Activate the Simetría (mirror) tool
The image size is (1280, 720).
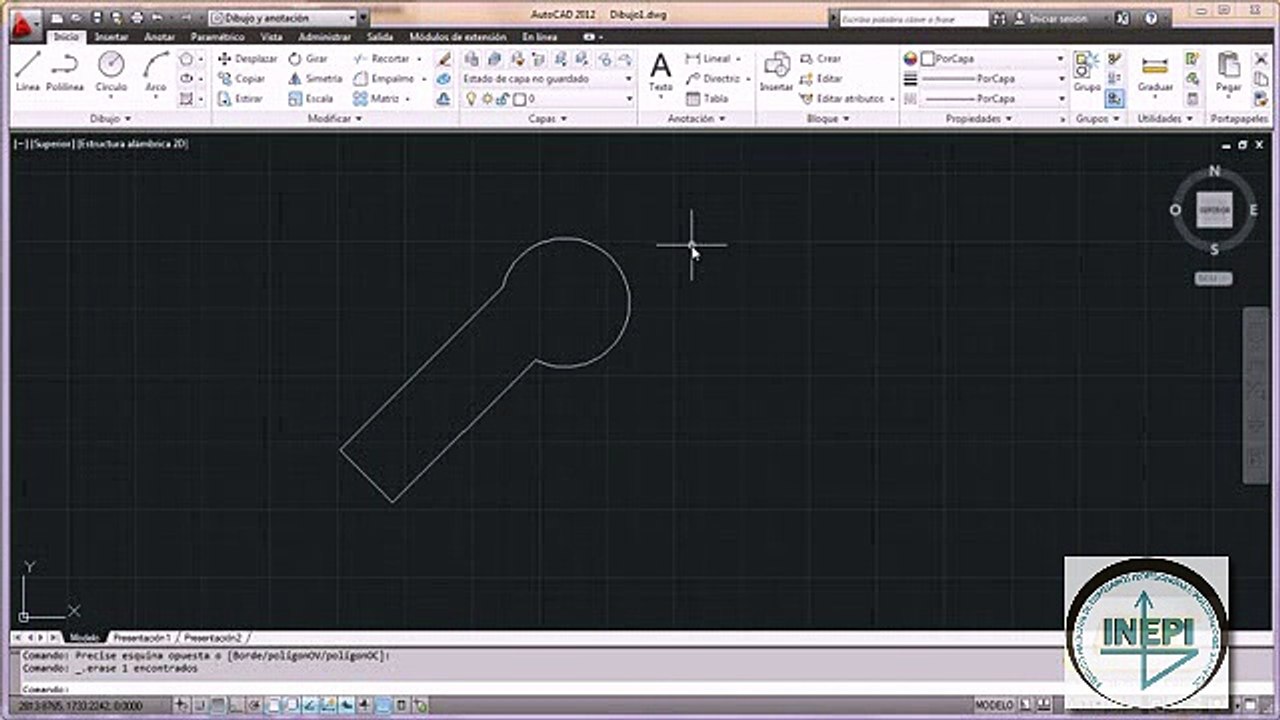tap(315, 79)
